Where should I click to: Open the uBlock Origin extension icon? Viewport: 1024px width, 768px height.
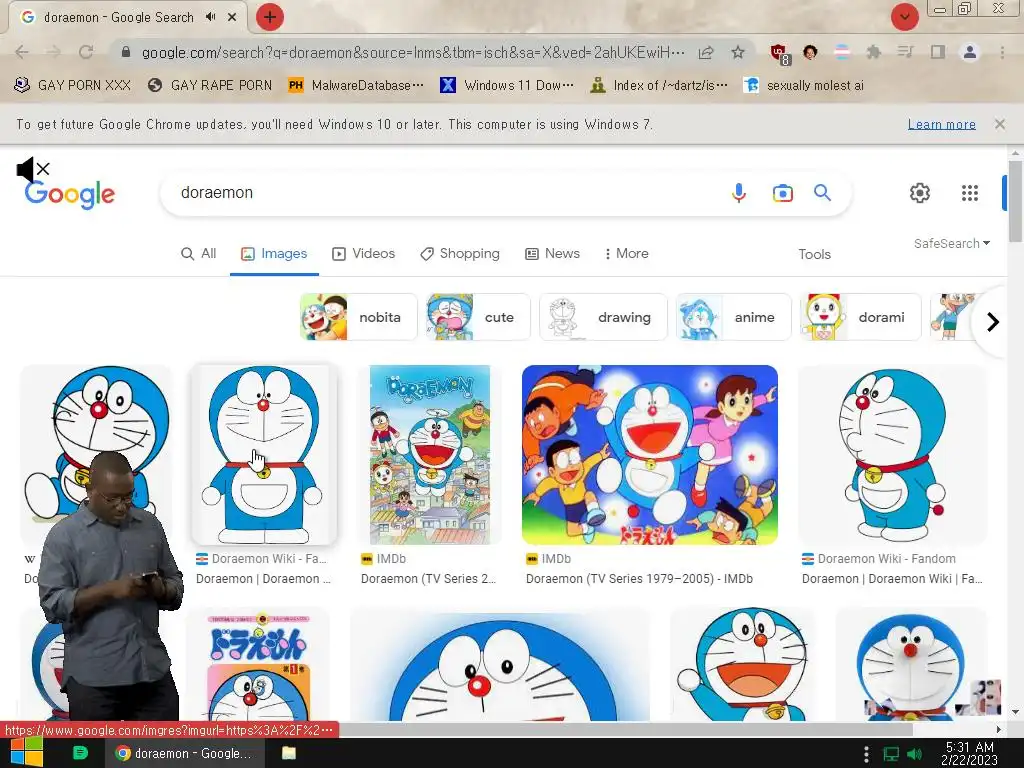(x=780, y=53)
